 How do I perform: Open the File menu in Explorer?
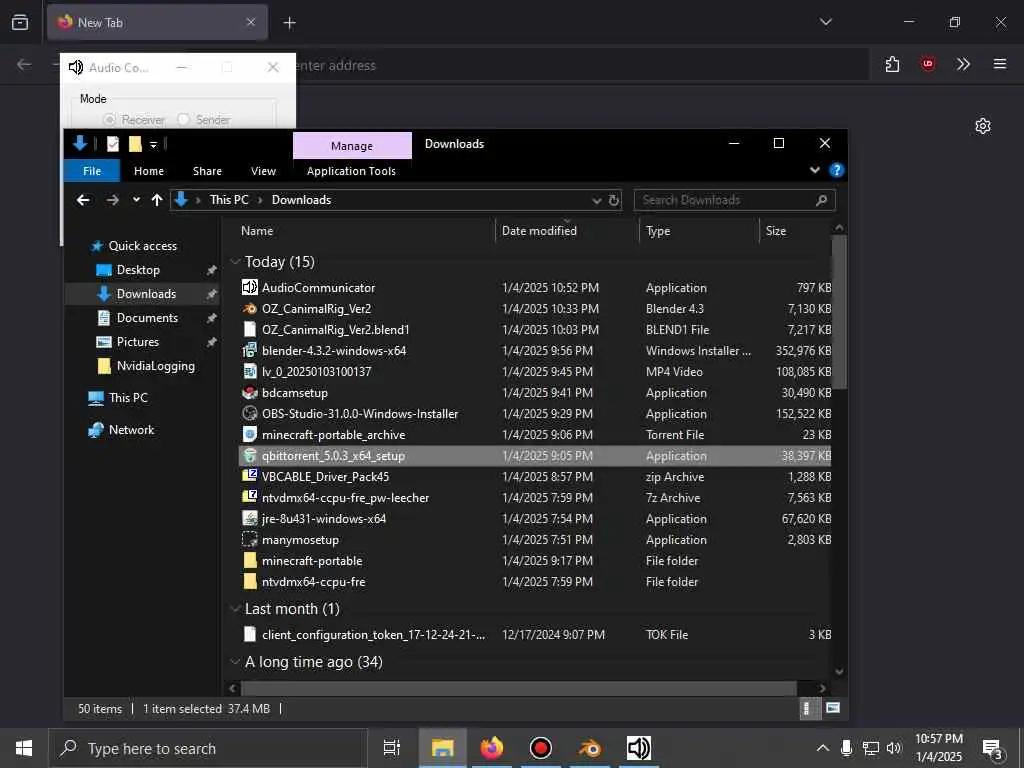tap(92, 171)
